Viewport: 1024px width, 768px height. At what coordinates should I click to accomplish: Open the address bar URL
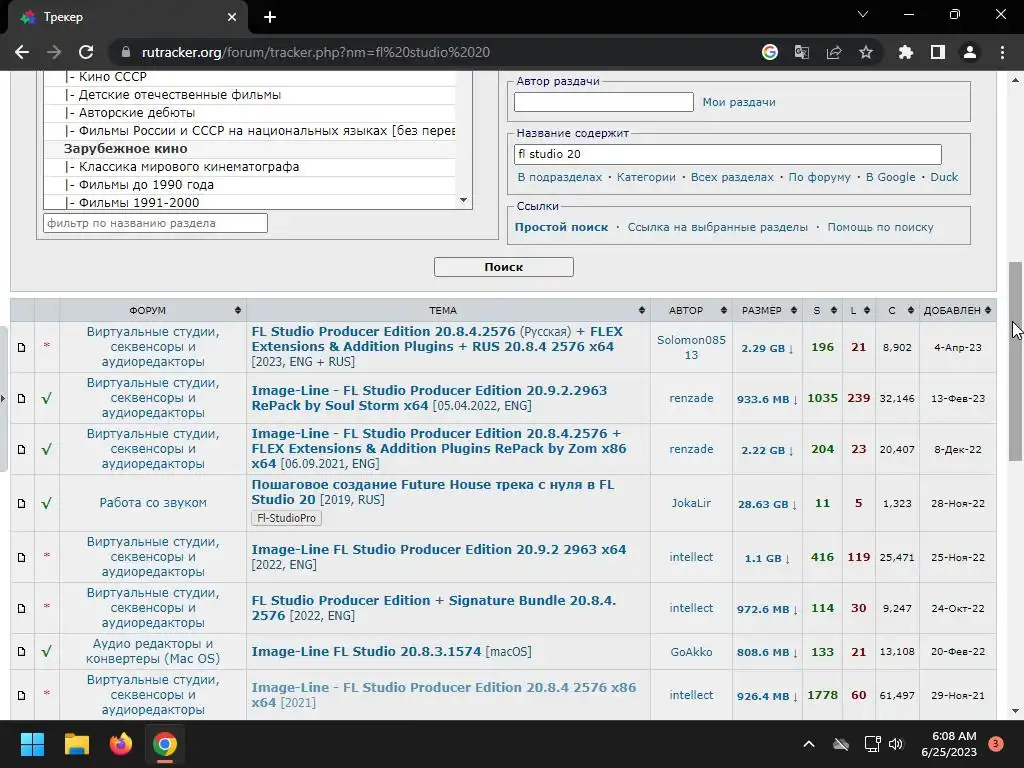click(x=315, y=52)
